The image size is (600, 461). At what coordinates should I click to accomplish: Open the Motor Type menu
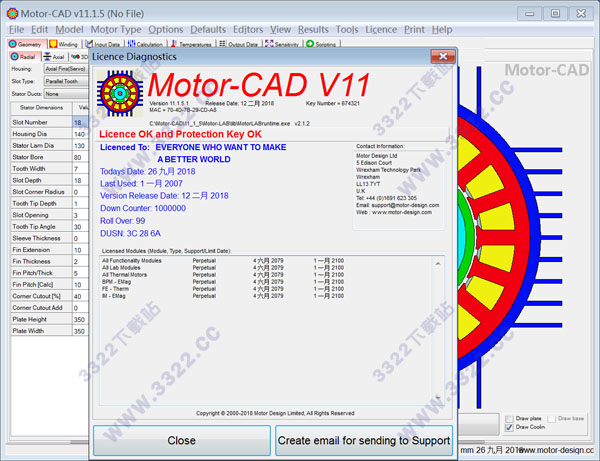[116, 29]
